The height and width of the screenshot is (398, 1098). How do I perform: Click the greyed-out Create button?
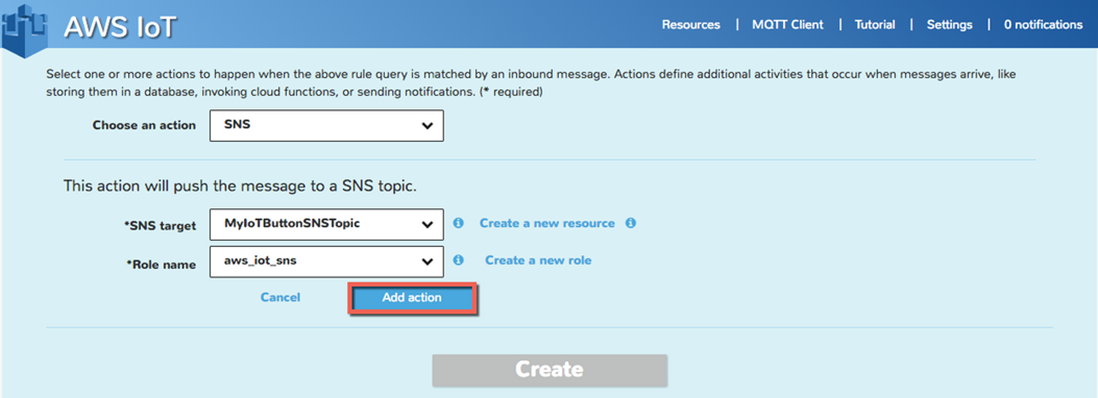[x=550, y=370]
